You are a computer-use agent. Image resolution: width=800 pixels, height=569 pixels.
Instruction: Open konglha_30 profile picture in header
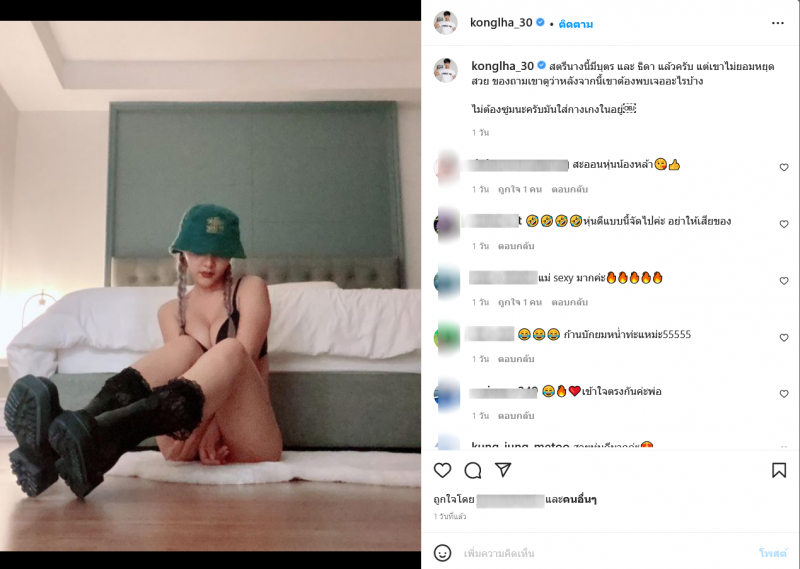click(445, 22)
